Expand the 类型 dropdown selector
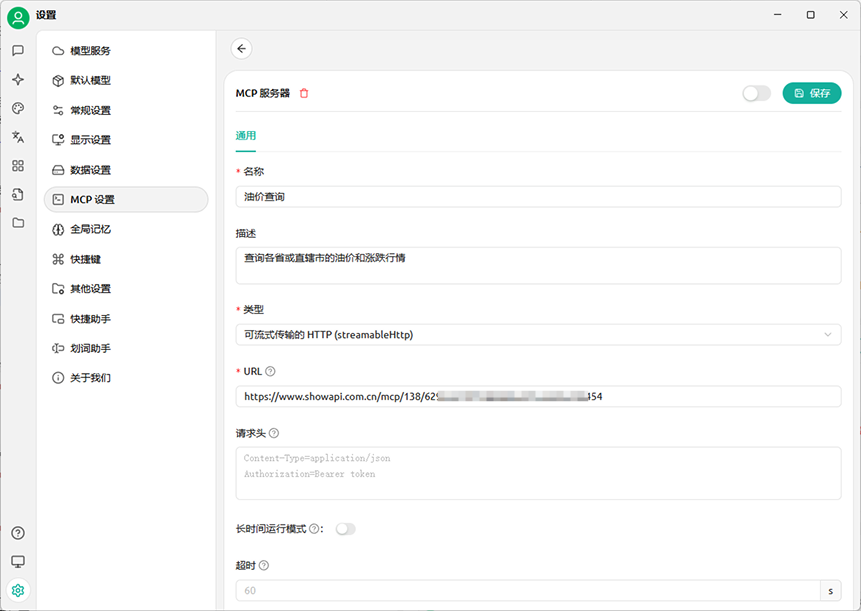Viewport: 861px width, 611px height. [x=538, y=335]
